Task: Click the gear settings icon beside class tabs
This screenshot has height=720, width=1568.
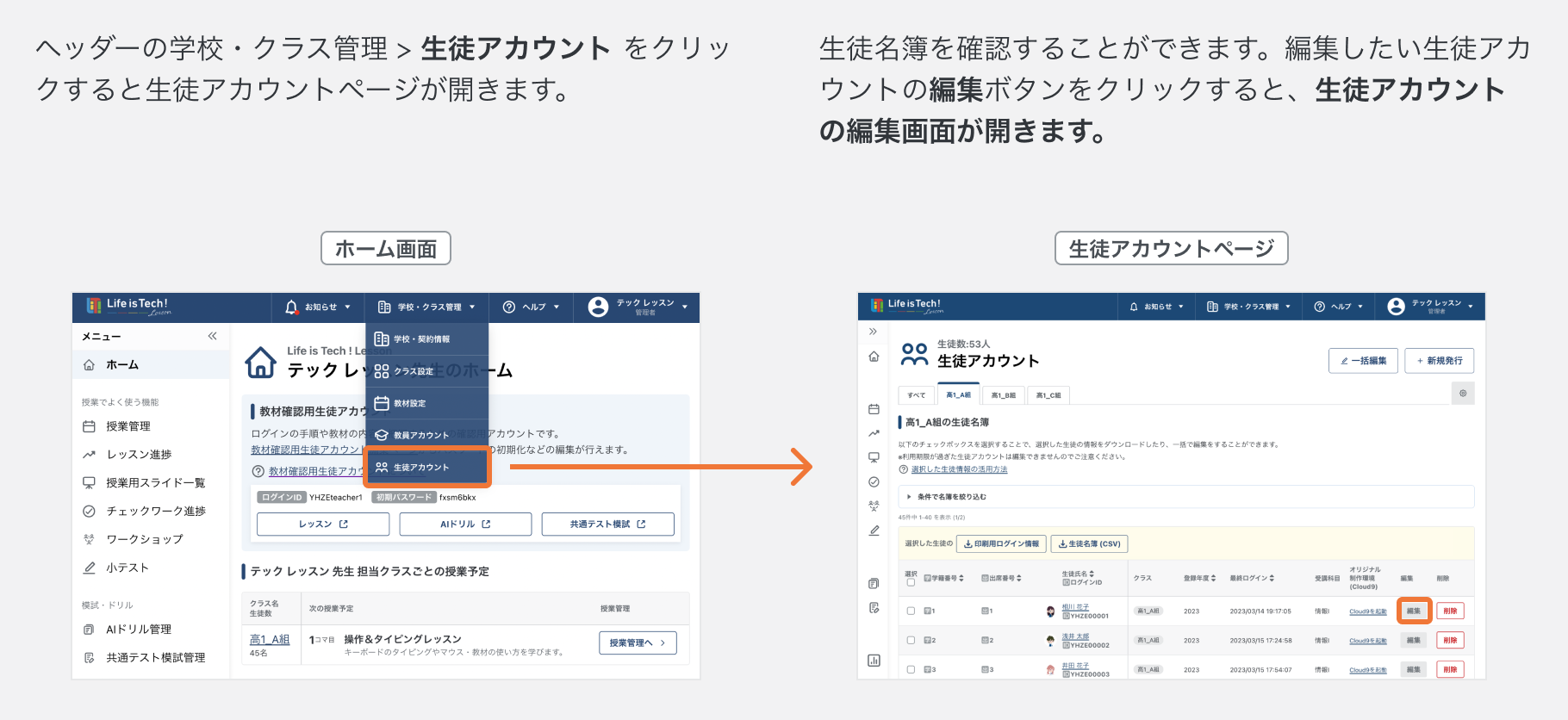Action: 1463,394
